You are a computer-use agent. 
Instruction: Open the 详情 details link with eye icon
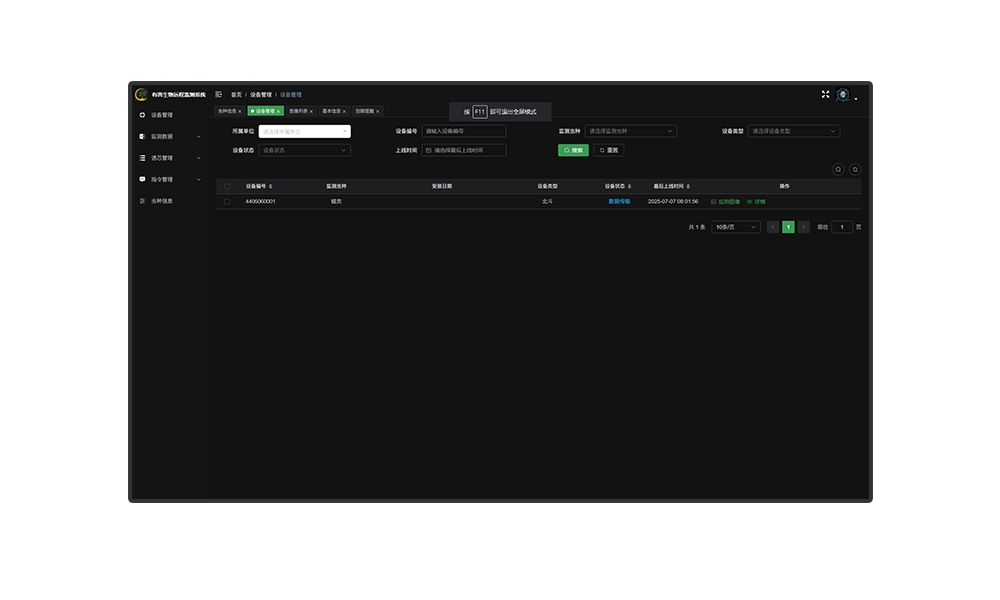click(x=756, y=201)
